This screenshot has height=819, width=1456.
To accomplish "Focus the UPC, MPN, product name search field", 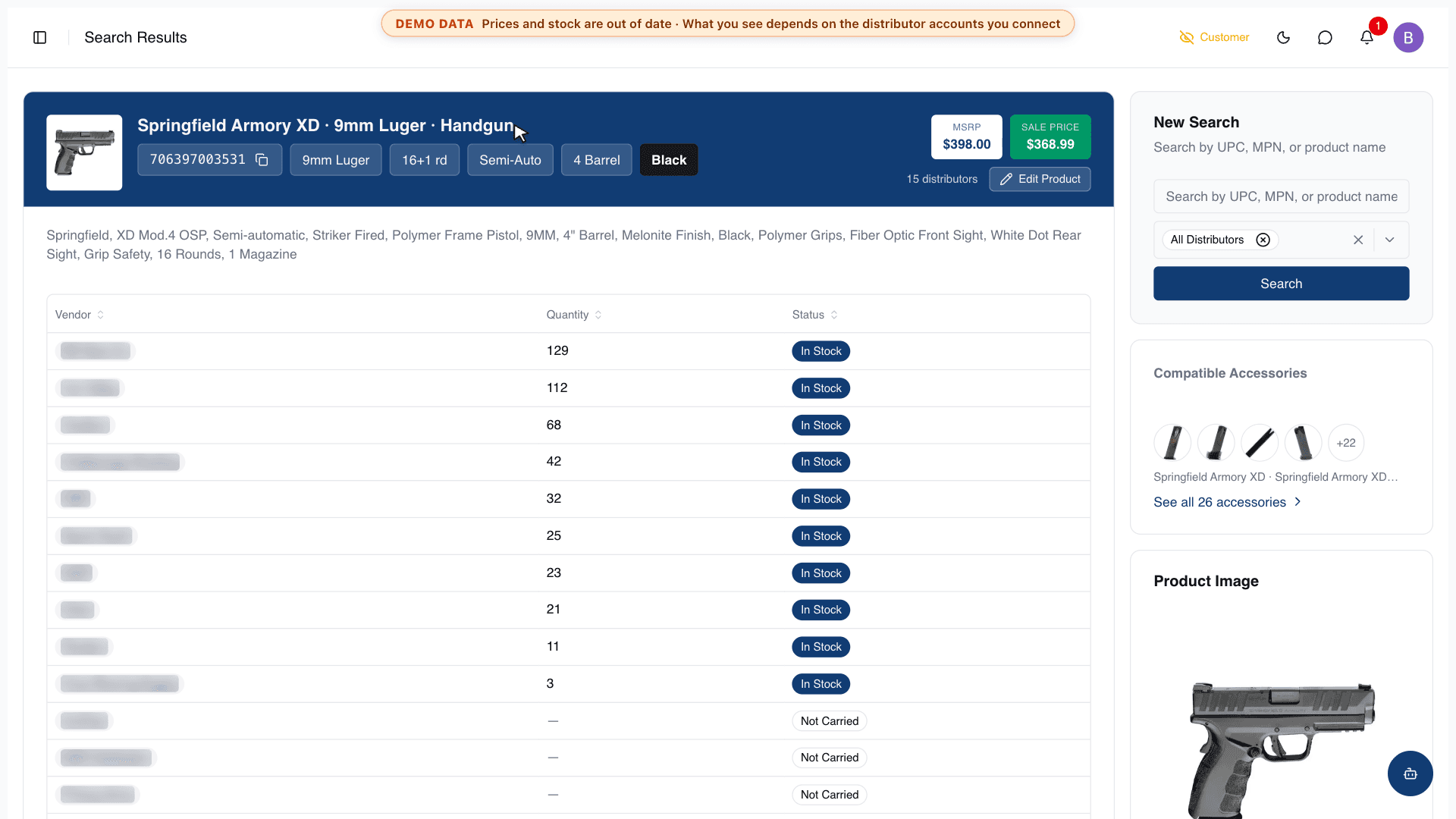I will 1281,196.
